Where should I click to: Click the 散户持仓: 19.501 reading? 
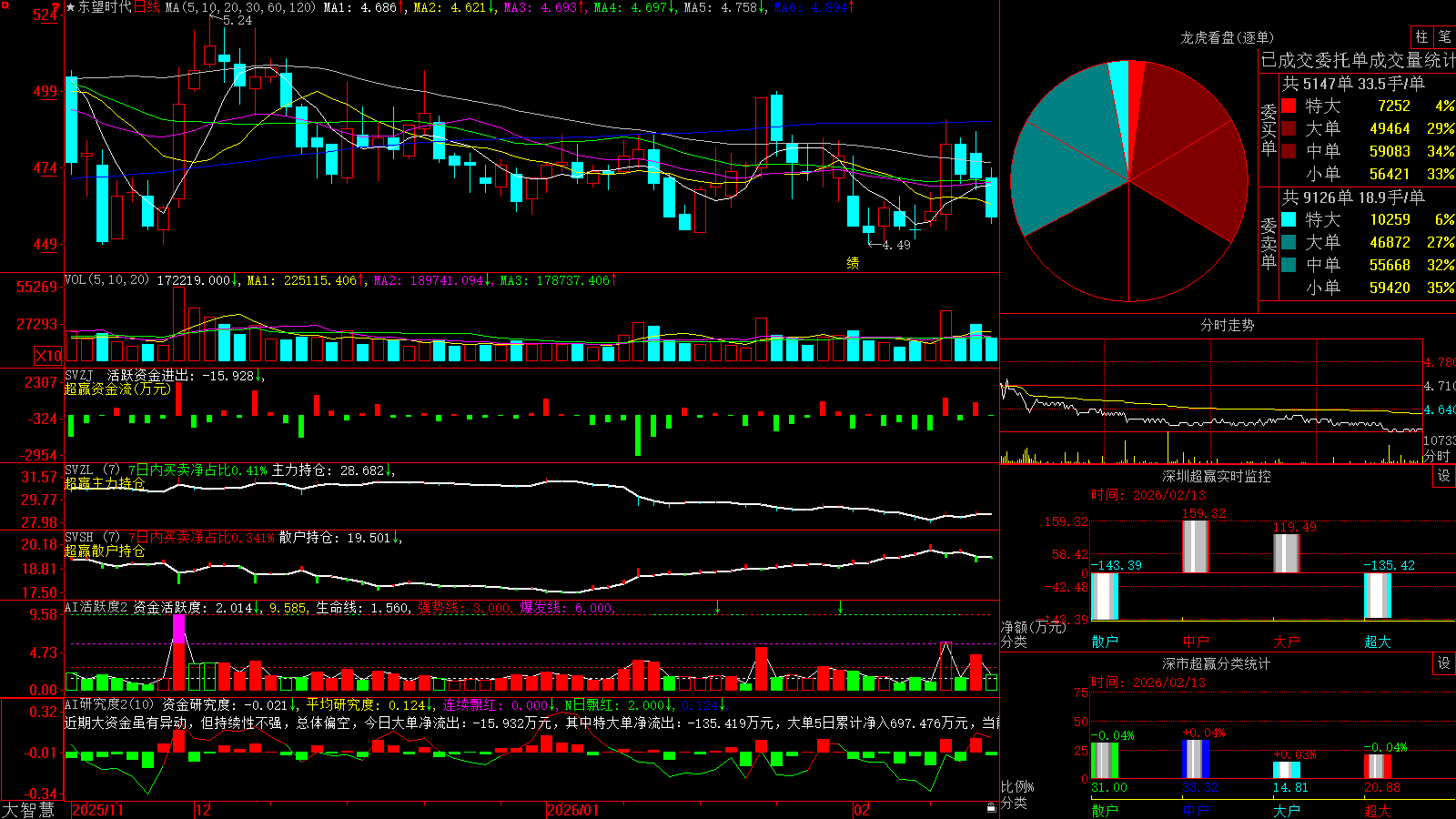pos(340,538)
